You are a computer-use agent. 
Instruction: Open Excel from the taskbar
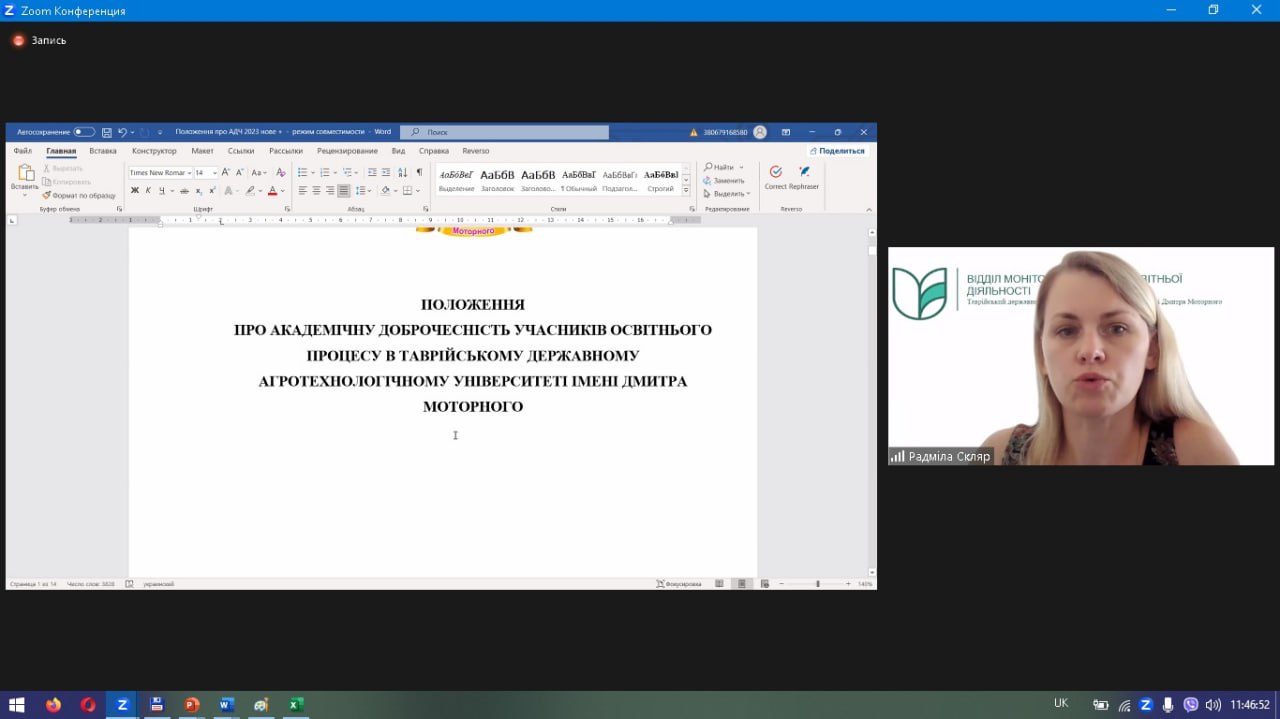click(x=296, y=704)
